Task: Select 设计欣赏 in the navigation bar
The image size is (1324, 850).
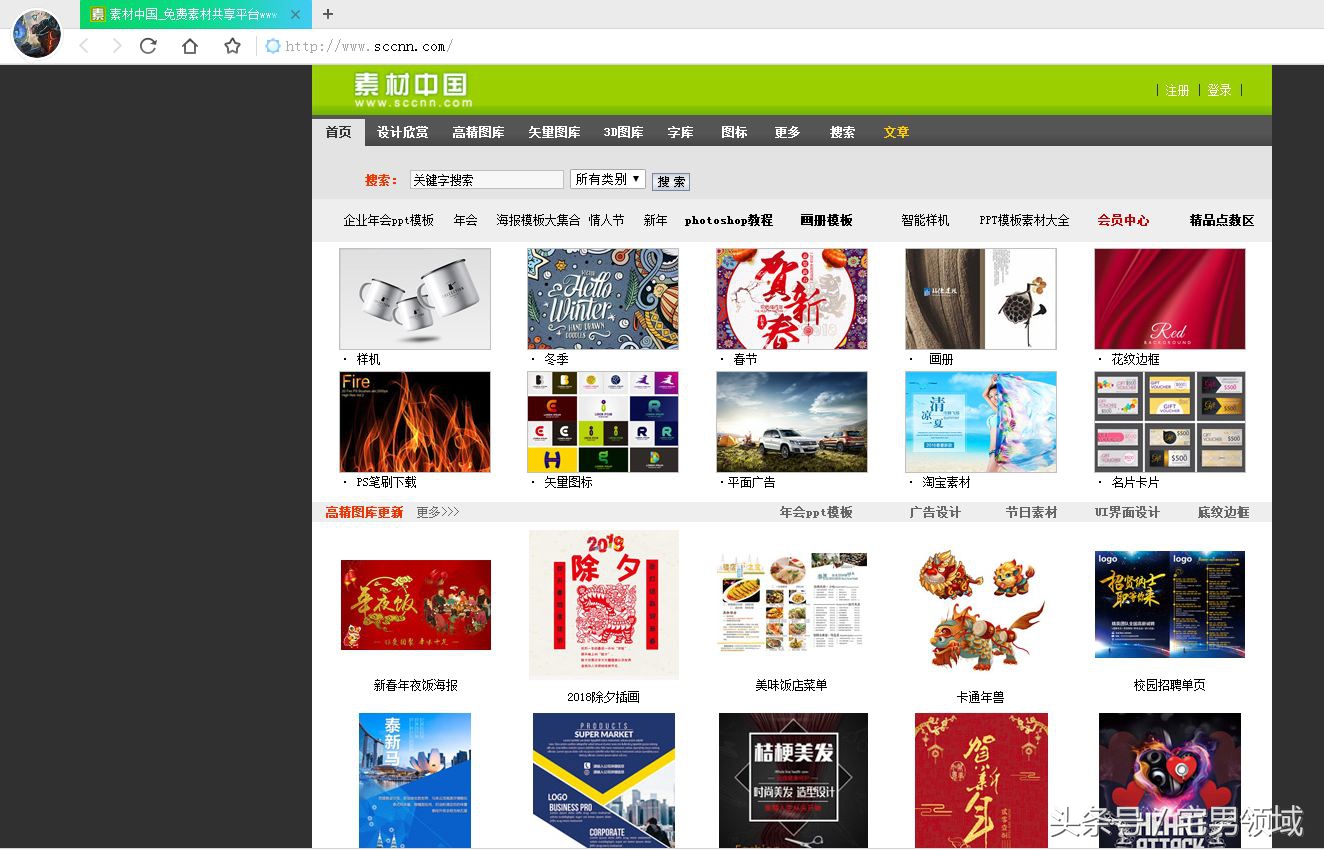Action: (402, 131)
